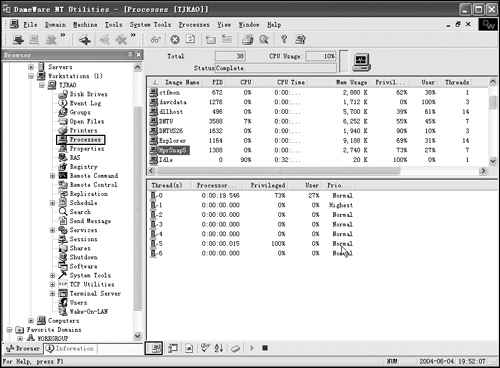Click the stop process icon in toolbar

[175, 40]
